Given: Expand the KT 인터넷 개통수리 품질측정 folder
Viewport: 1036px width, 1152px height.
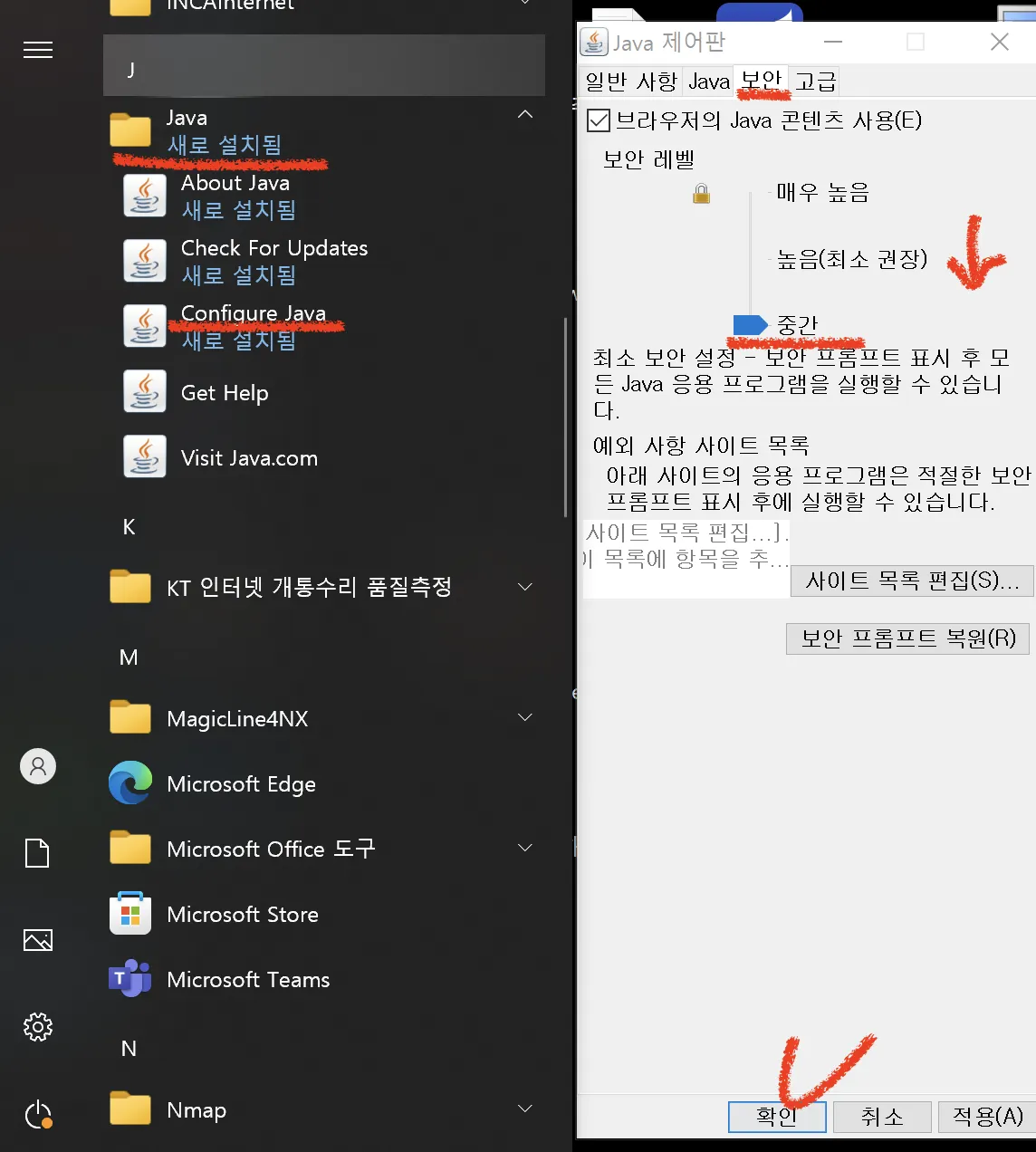Looking at the screenshot, I should 525,587.
